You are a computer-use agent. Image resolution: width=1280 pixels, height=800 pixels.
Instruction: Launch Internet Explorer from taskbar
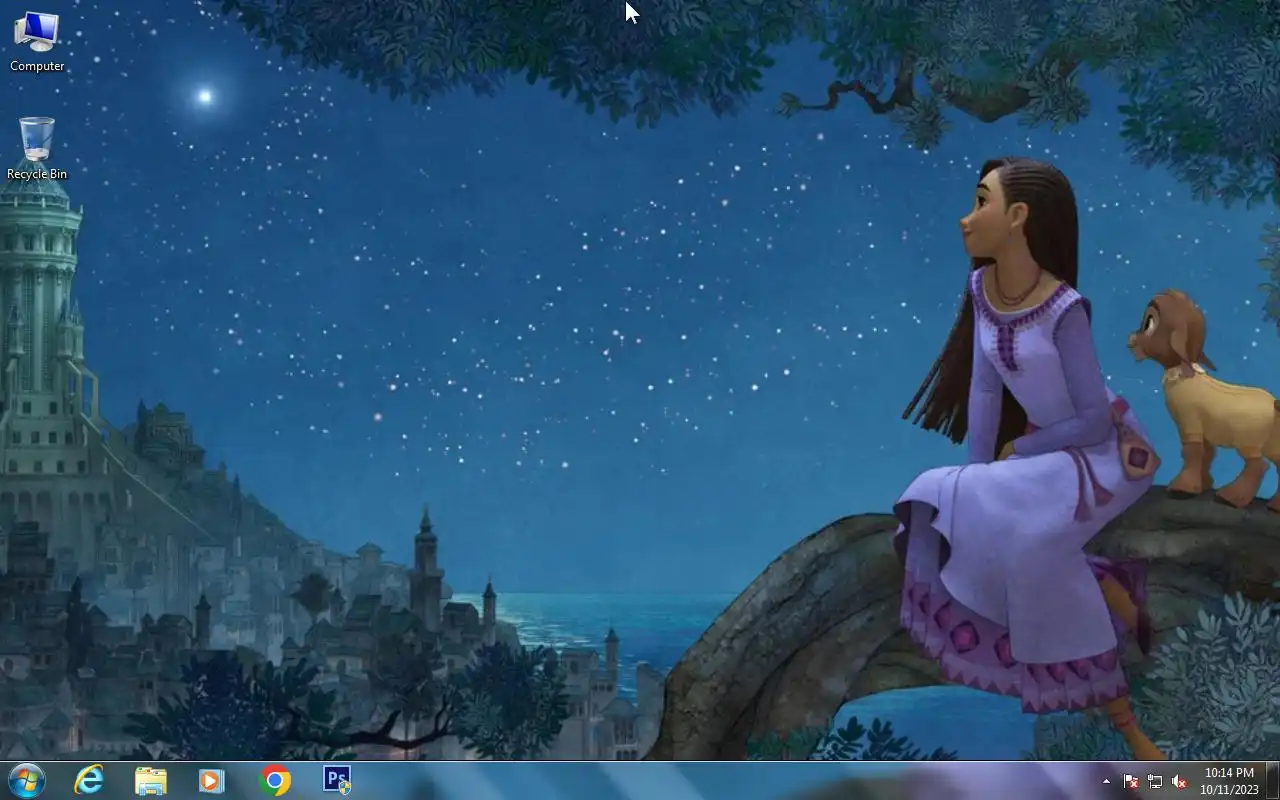coord(89,780)
